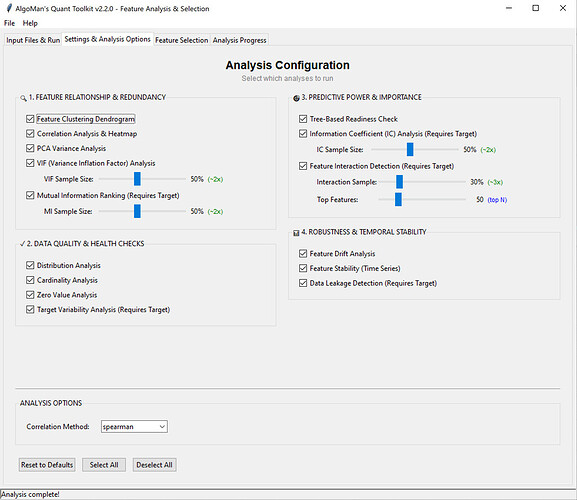Click the Top Features value 50
This screenshot has width=577, height=500.
(480, 199)
